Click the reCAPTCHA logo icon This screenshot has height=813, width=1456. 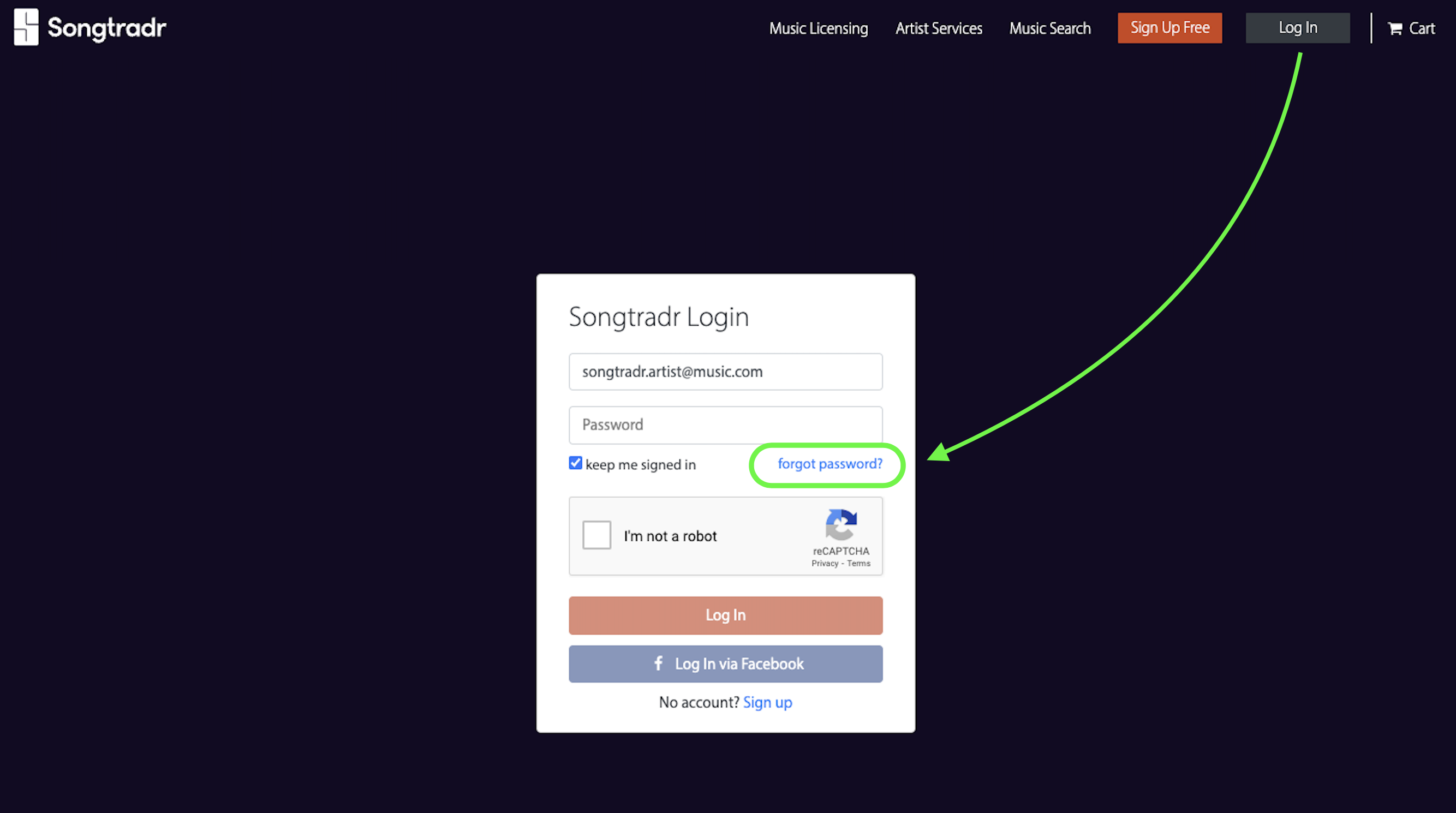841,525
